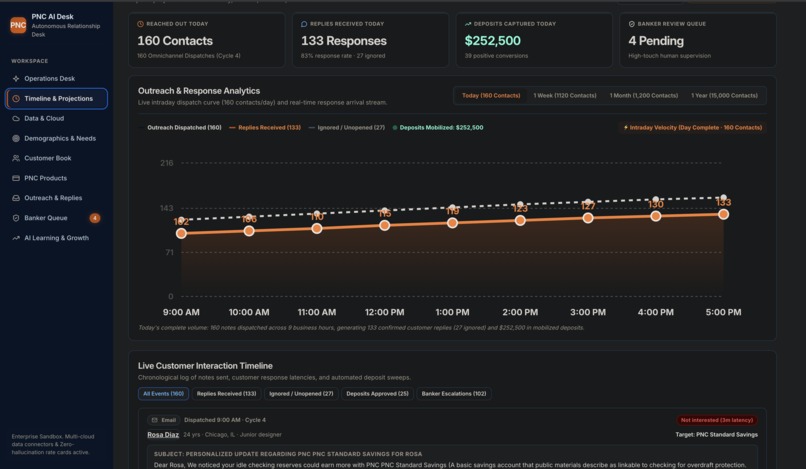Click the Live Customer Interaction Timeline heading
This screenshot has width=806, height=469.
[205, 366]
